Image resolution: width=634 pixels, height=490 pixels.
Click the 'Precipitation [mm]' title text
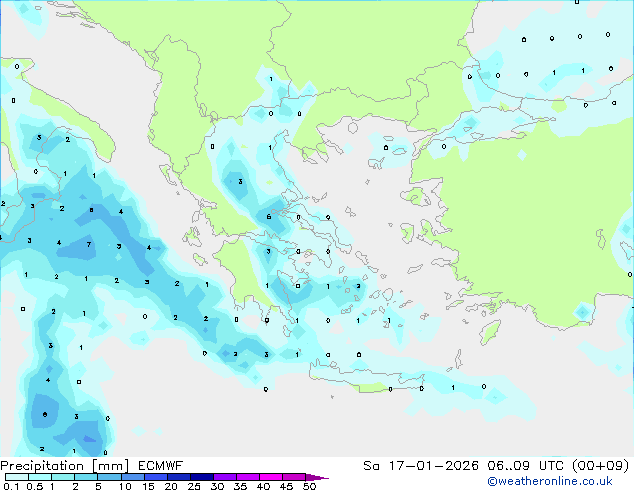pos(64,466)
